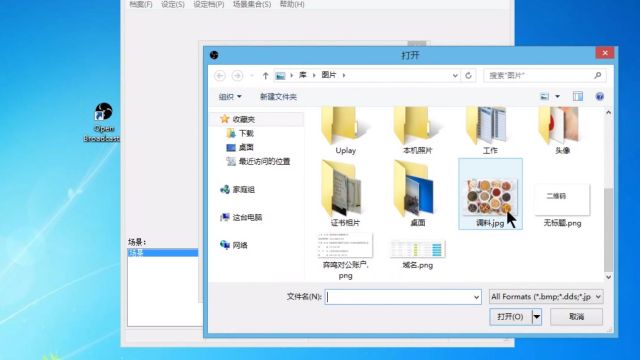
Task: Open the recent locations arrow dropdown
Action: pyautogui.click(x=251, y=76)
